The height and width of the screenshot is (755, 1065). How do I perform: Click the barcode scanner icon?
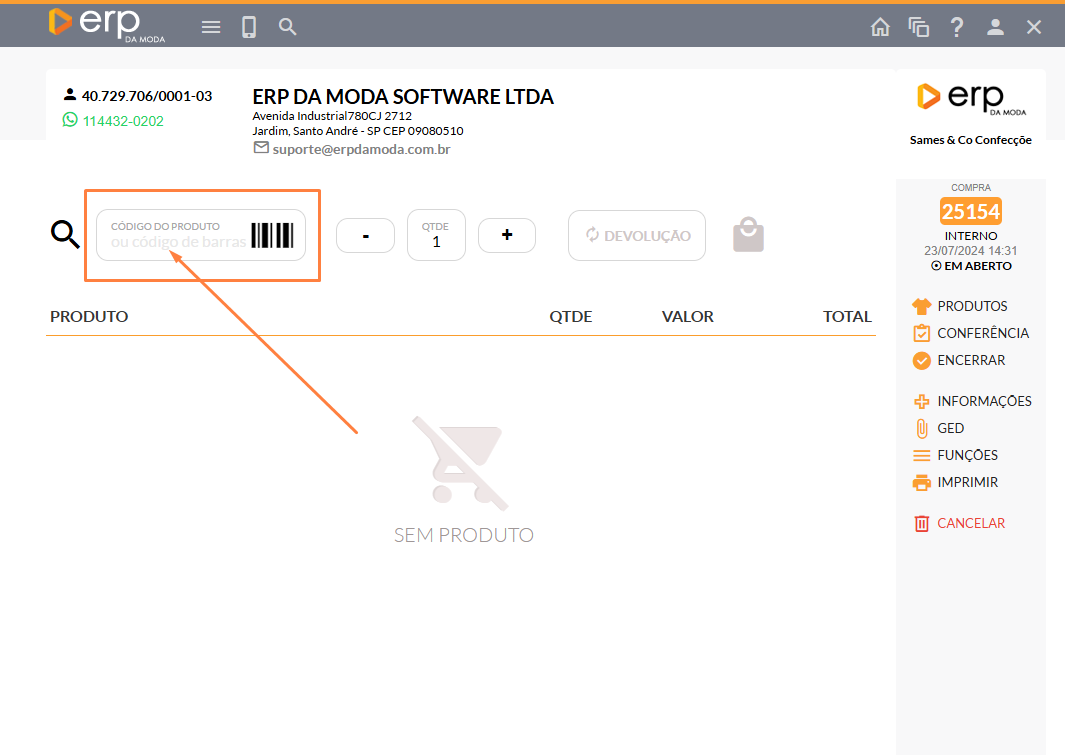click(x=272, y=235)
